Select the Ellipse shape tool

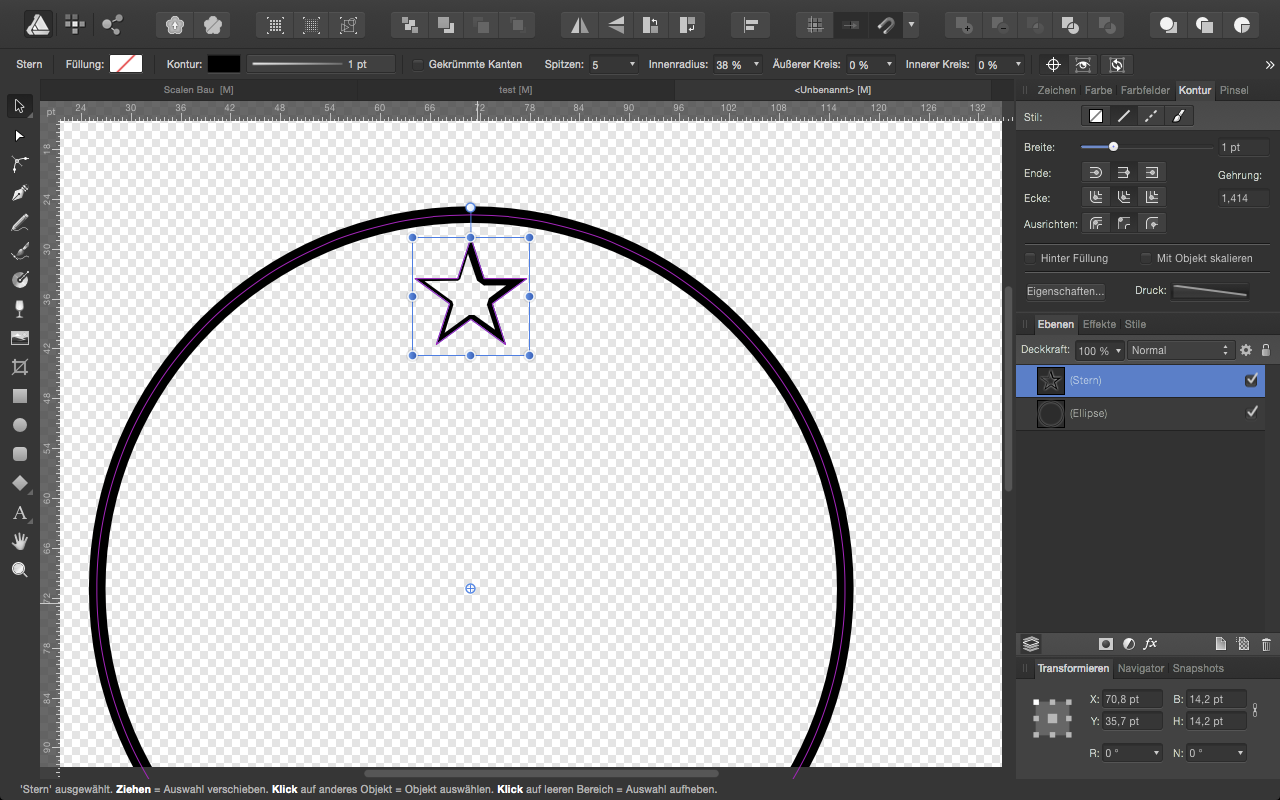click(19, 425)
